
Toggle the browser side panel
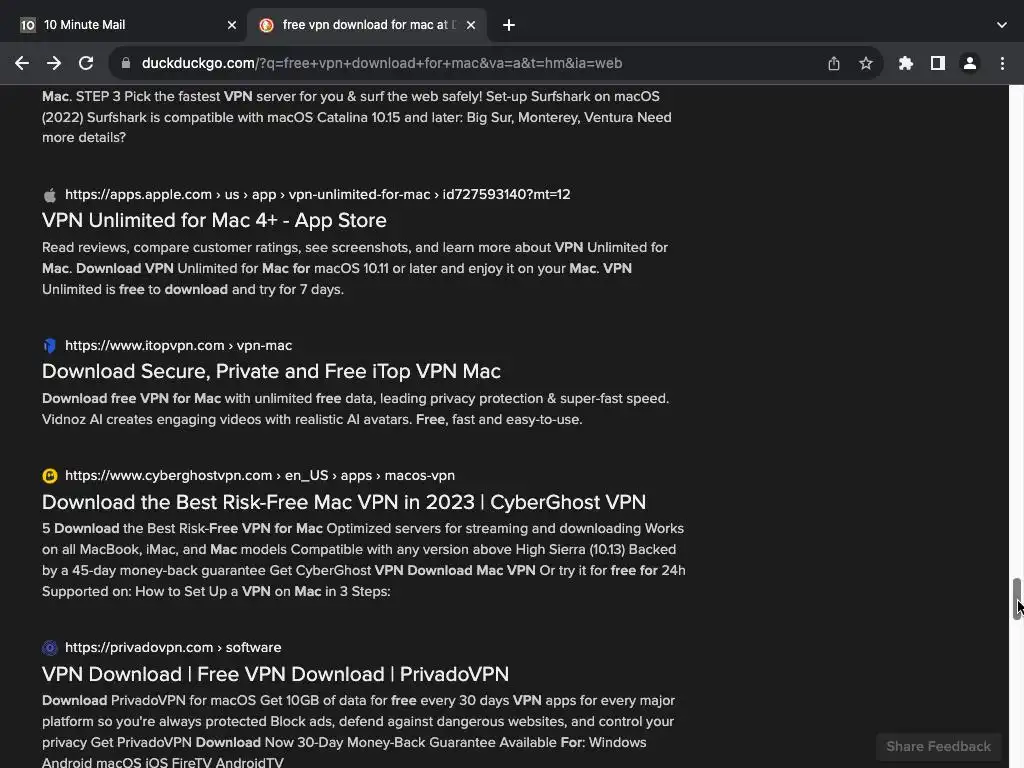(938, 63)
